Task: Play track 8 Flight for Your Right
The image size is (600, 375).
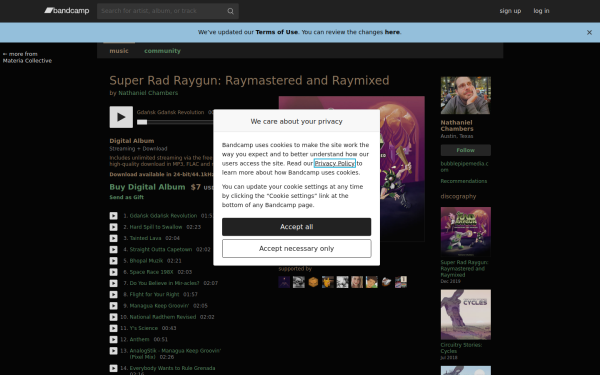Action: coord(114,294)
